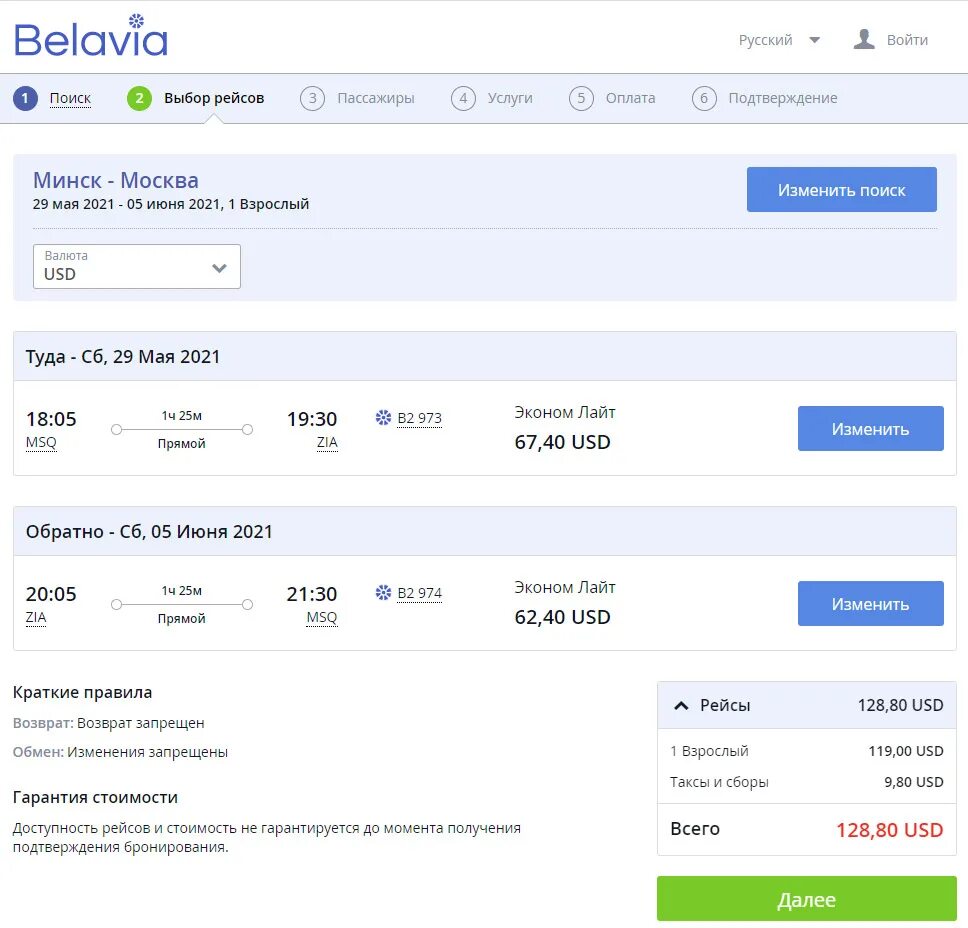This screenshot has height=928, width=968.
Task: Open the Русский language dropdown
Action: [x=779, y=40]
